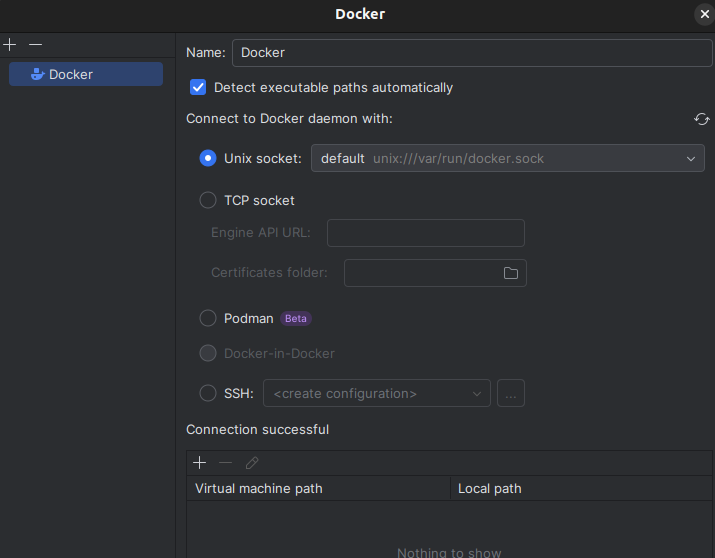
Task: Select the SSH radio button
Action: [208, 393]
